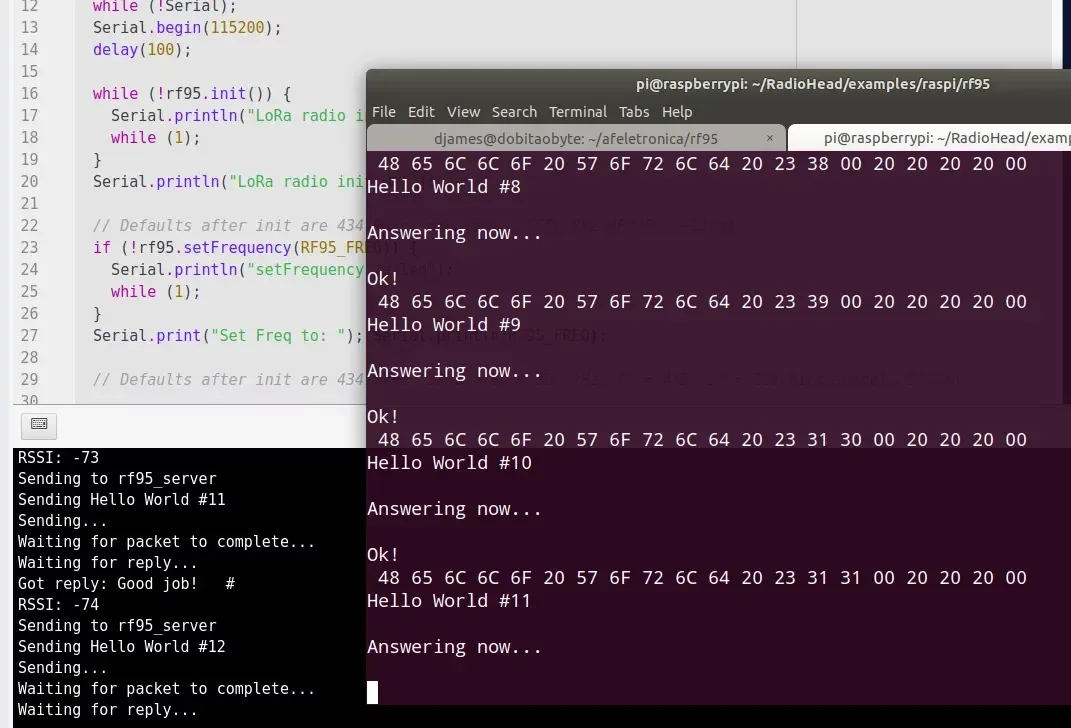
Task: Click 'Hello World #10' terminal output line
Action: 449,462
